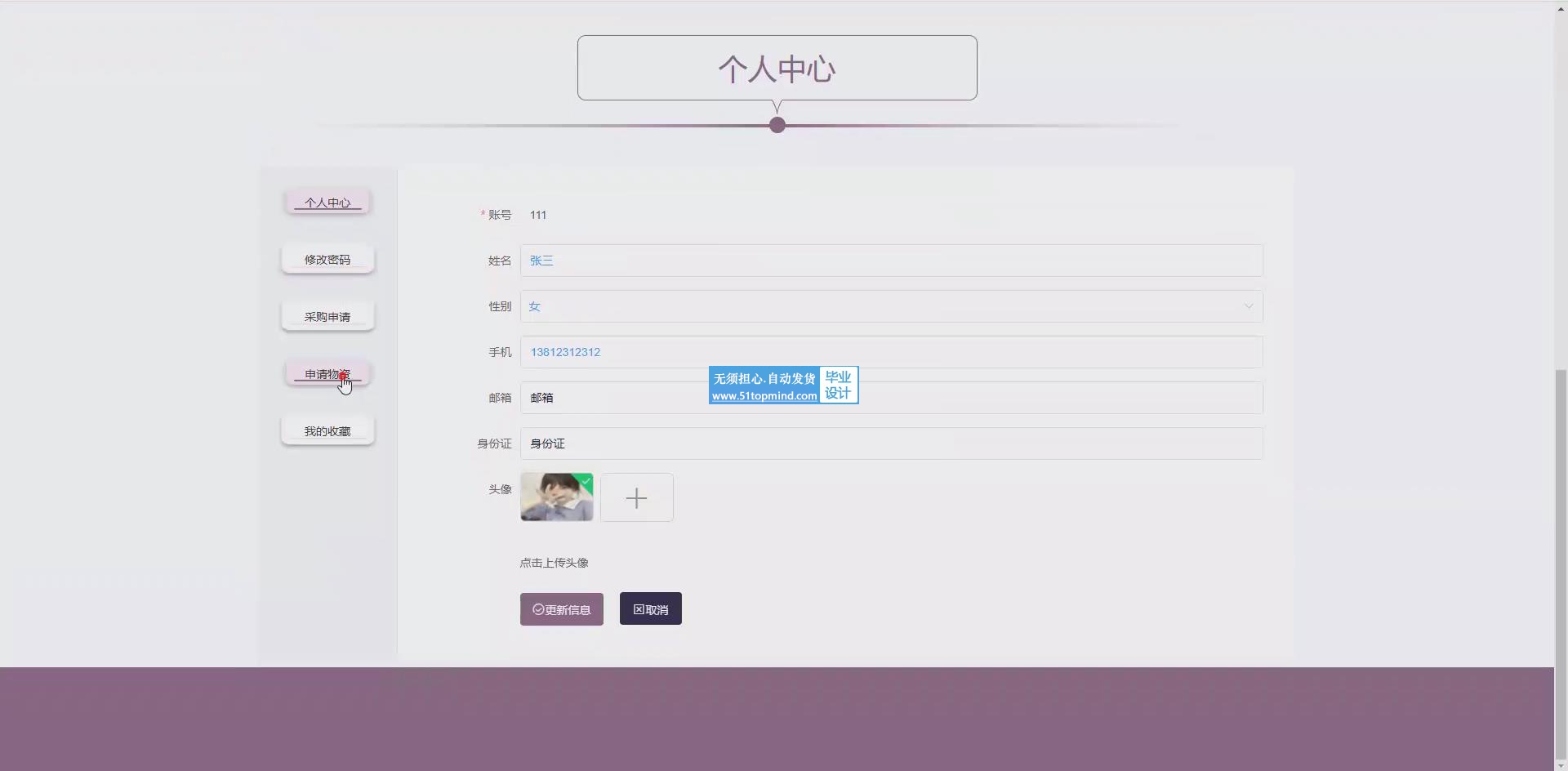Image resolution: width=1568 pixels, height=771 pixels.
Task: Click the 身份证 input field
Action: pyautogui.click(x=891, y=443)
